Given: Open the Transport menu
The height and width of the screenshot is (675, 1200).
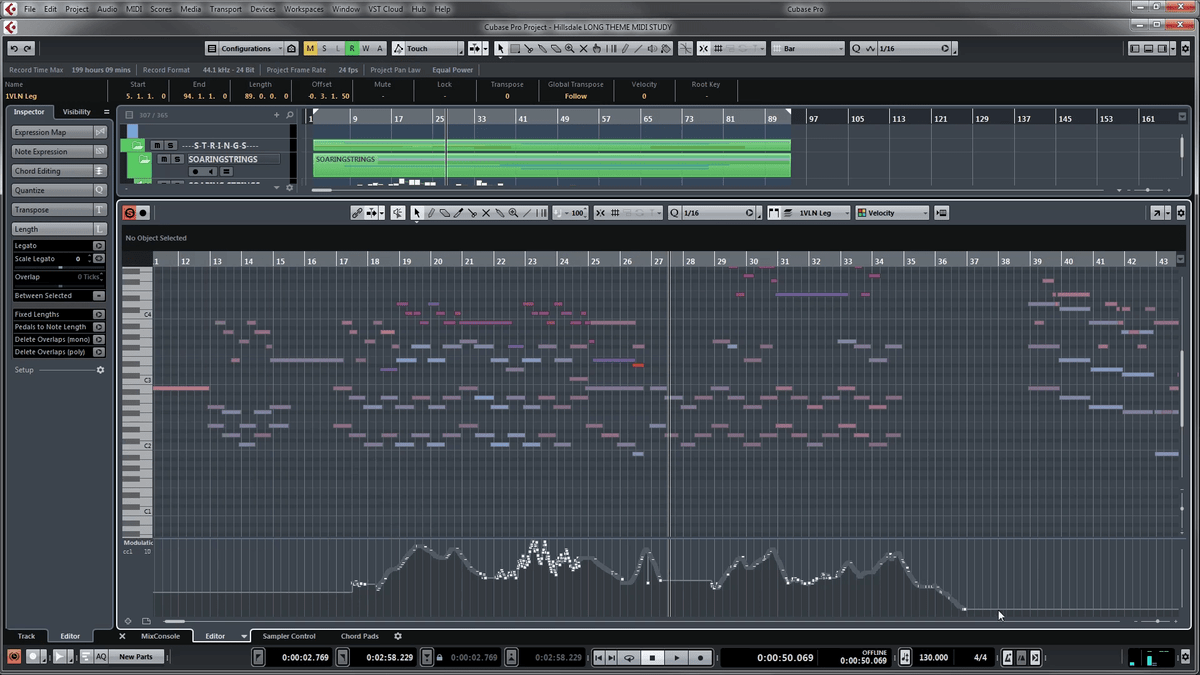Looking at the screenshot, I should tap(225, 9).
